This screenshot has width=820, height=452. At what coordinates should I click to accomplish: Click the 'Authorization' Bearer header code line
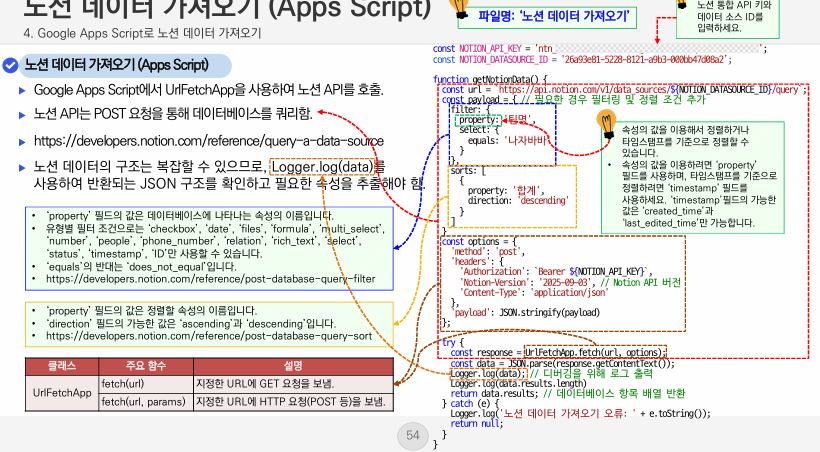tap(556, 272)
